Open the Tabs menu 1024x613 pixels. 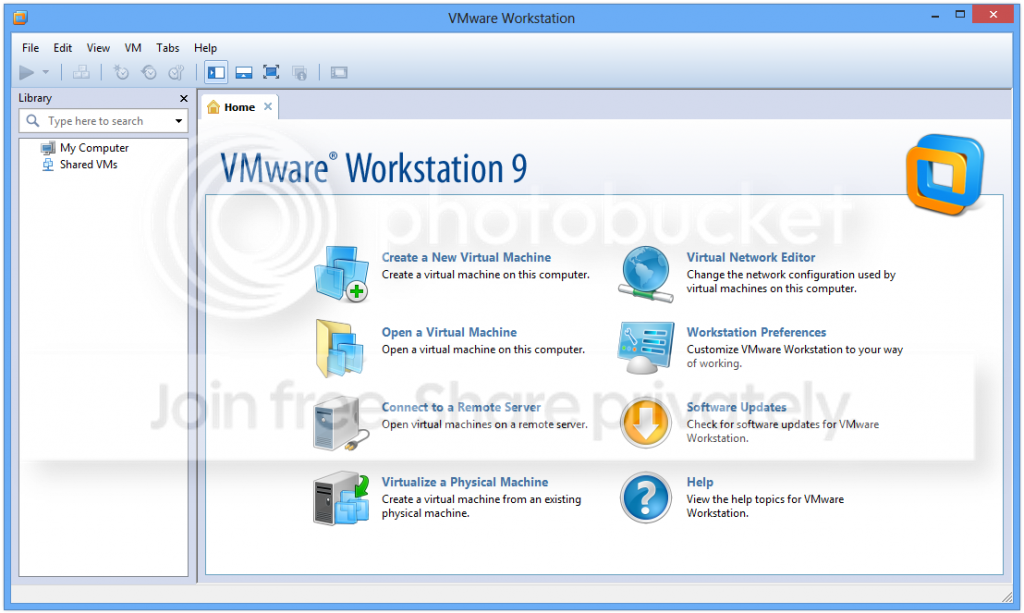click(x=167, y=48)
